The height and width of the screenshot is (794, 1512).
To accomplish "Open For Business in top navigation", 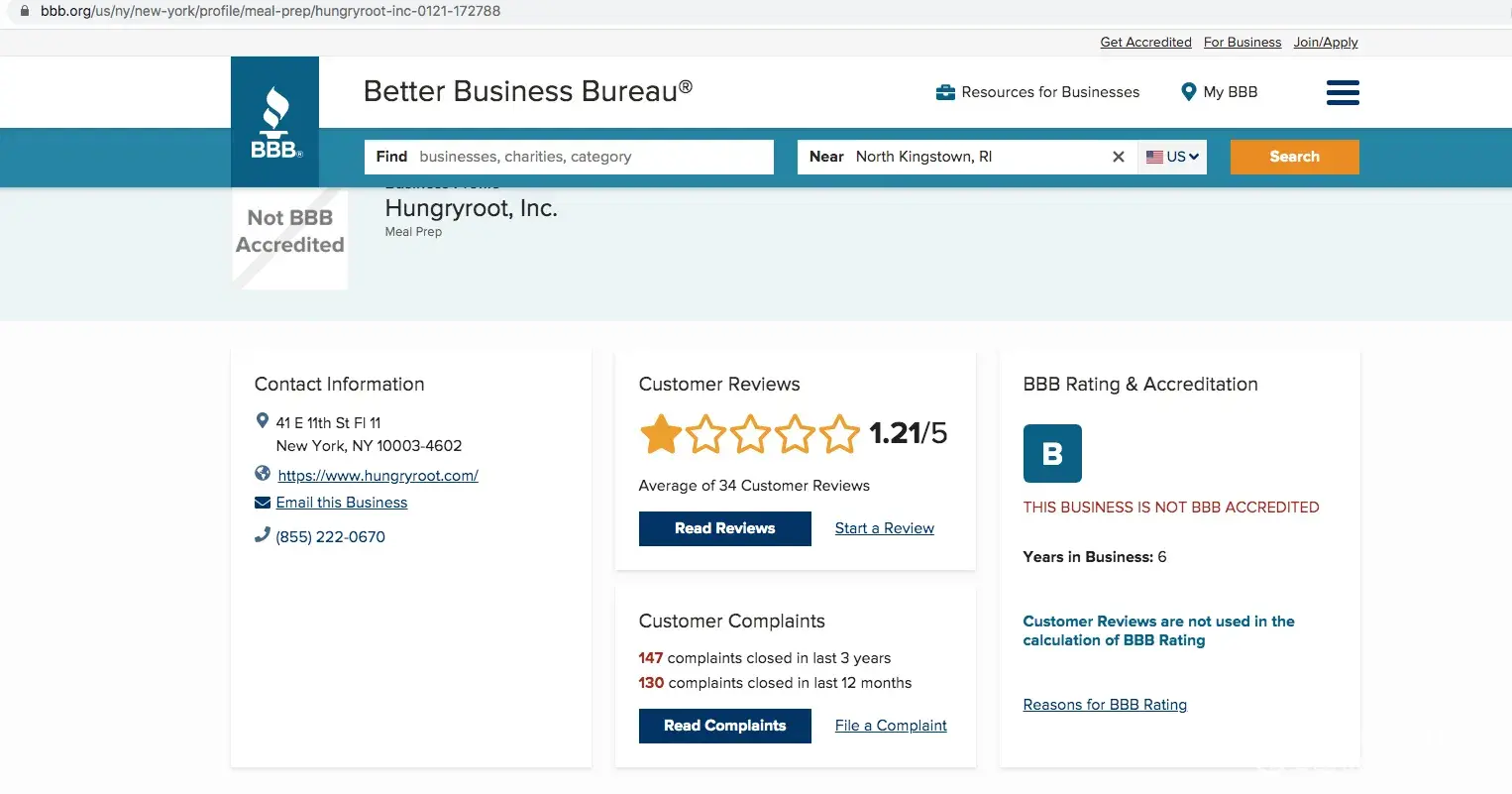I will 1242,42.
